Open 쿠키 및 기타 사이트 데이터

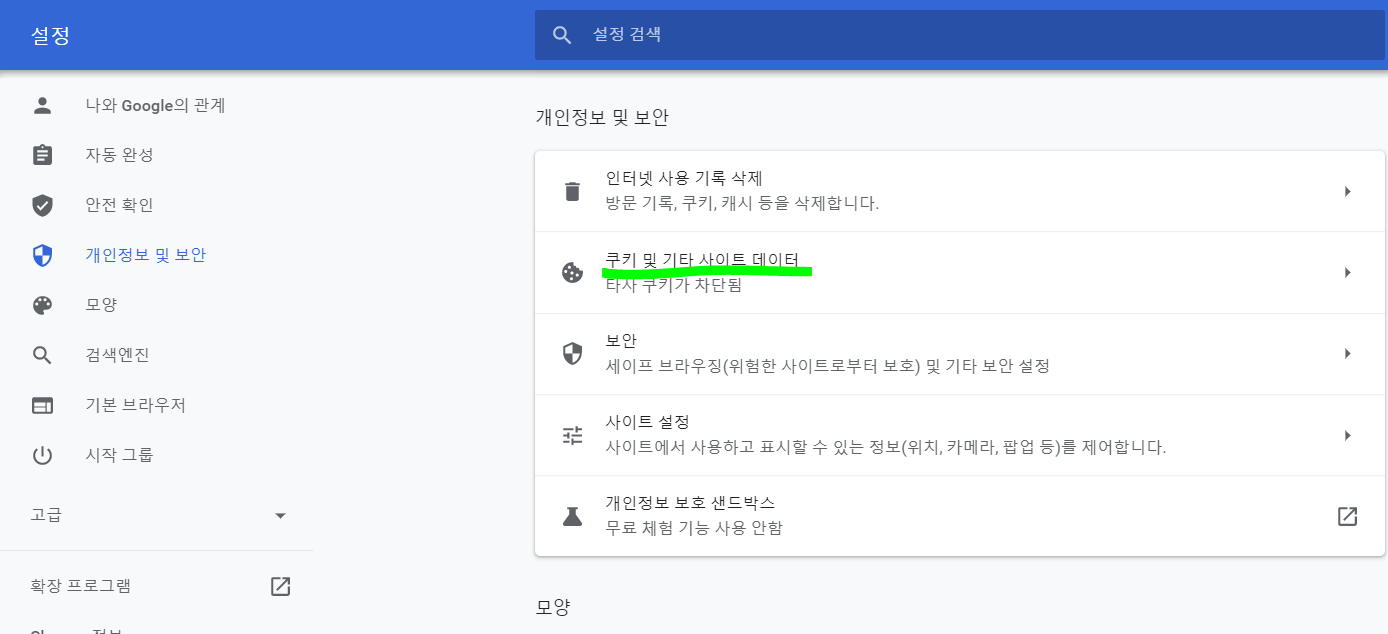click(960, 272)
